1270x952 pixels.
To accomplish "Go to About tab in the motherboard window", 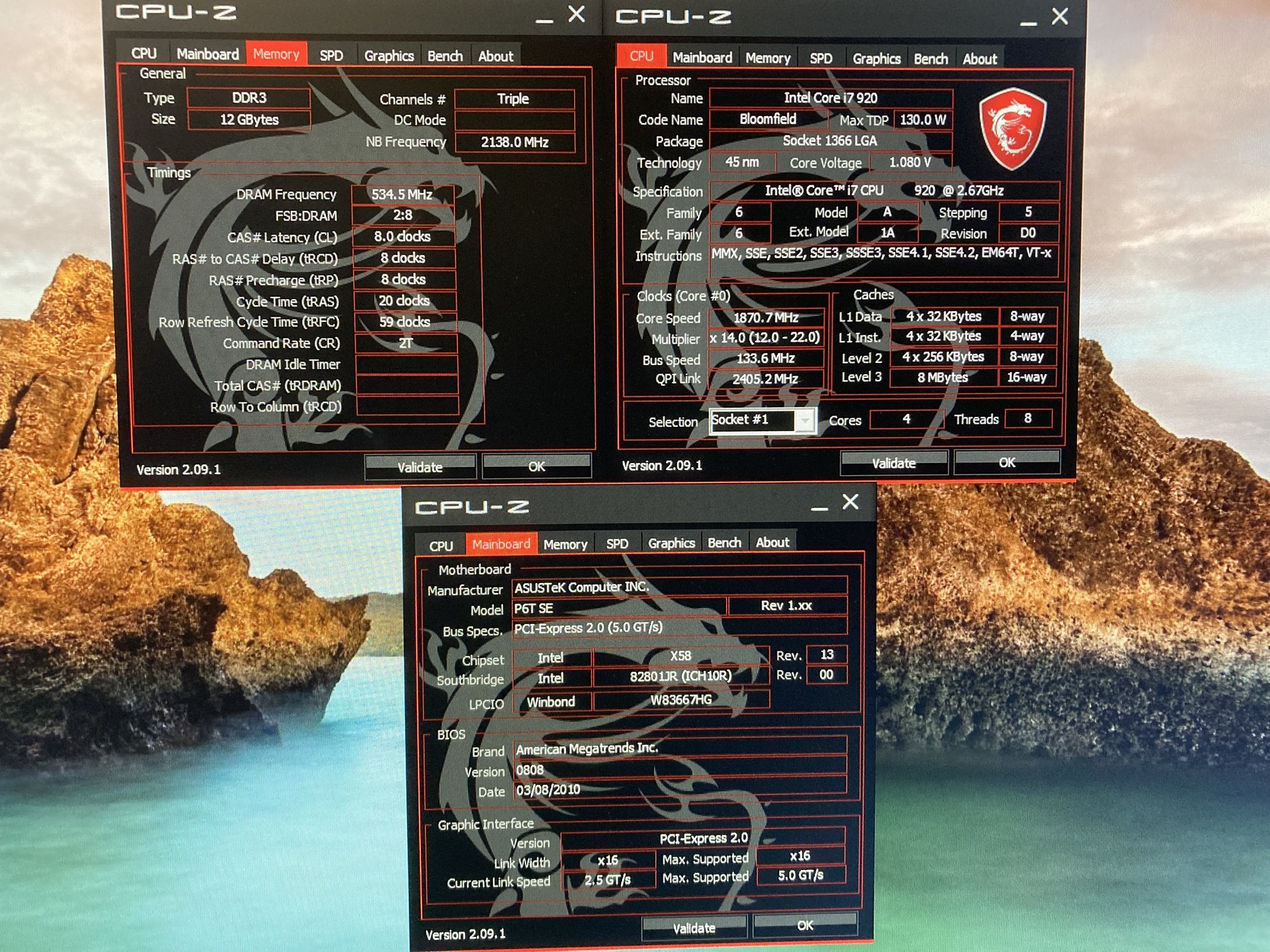I will coord(772,542).
